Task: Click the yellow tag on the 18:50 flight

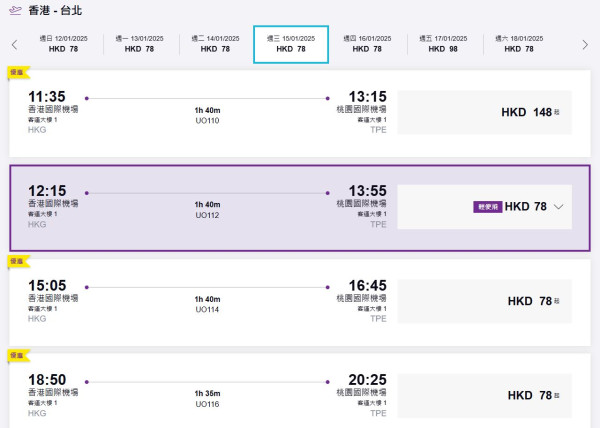Action: [16, 355]
